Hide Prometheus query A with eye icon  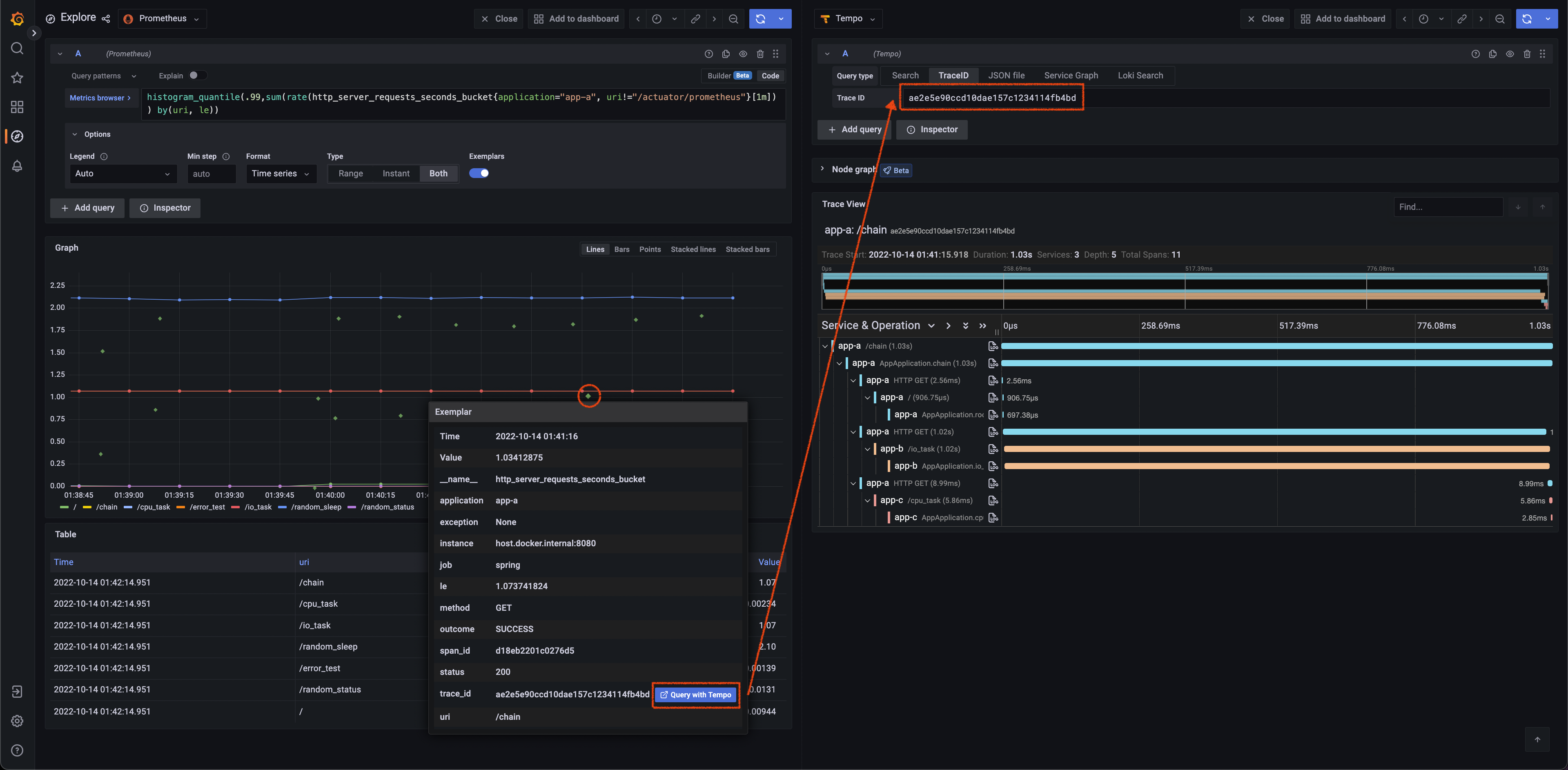pyautogui.click(x=743, y=53)
